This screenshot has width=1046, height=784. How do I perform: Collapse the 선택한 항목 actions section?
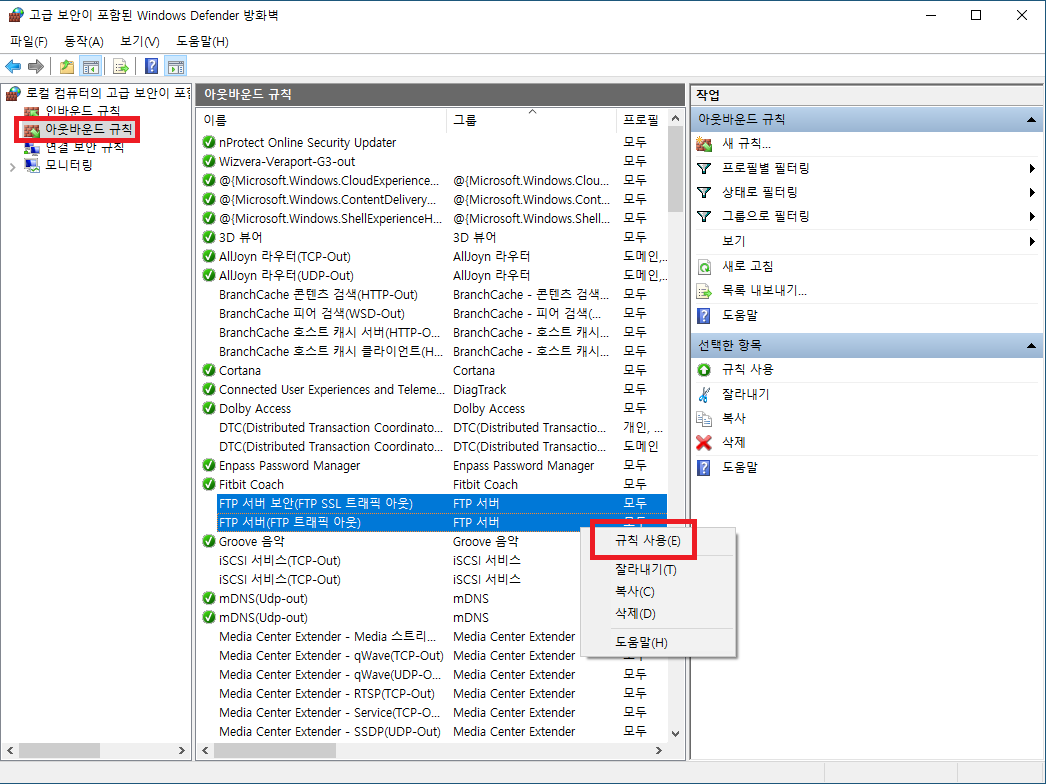pyautogui.click(x=1031, y=346)
